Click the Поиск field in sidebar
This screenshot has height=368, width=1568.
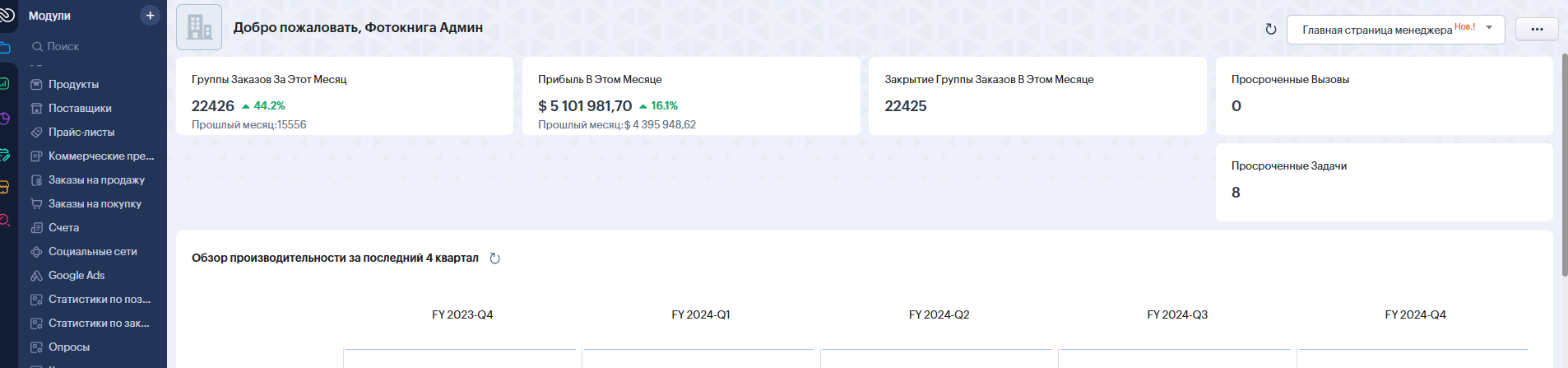[x=92, y=46]
